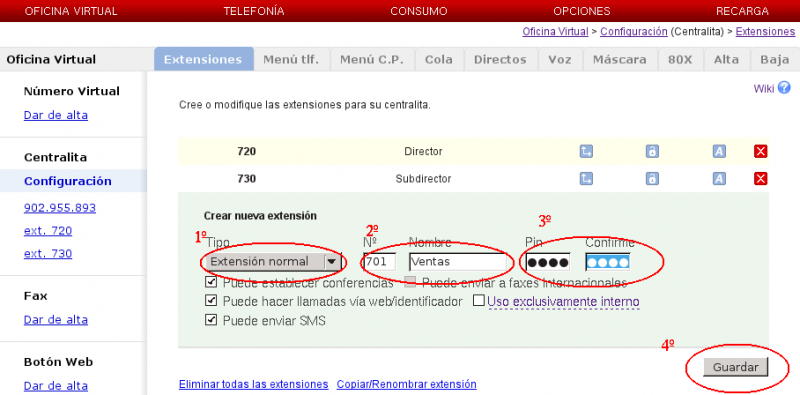800x395 pixels.
Task: Click the Confirme password field
Action: pos(608,262)
